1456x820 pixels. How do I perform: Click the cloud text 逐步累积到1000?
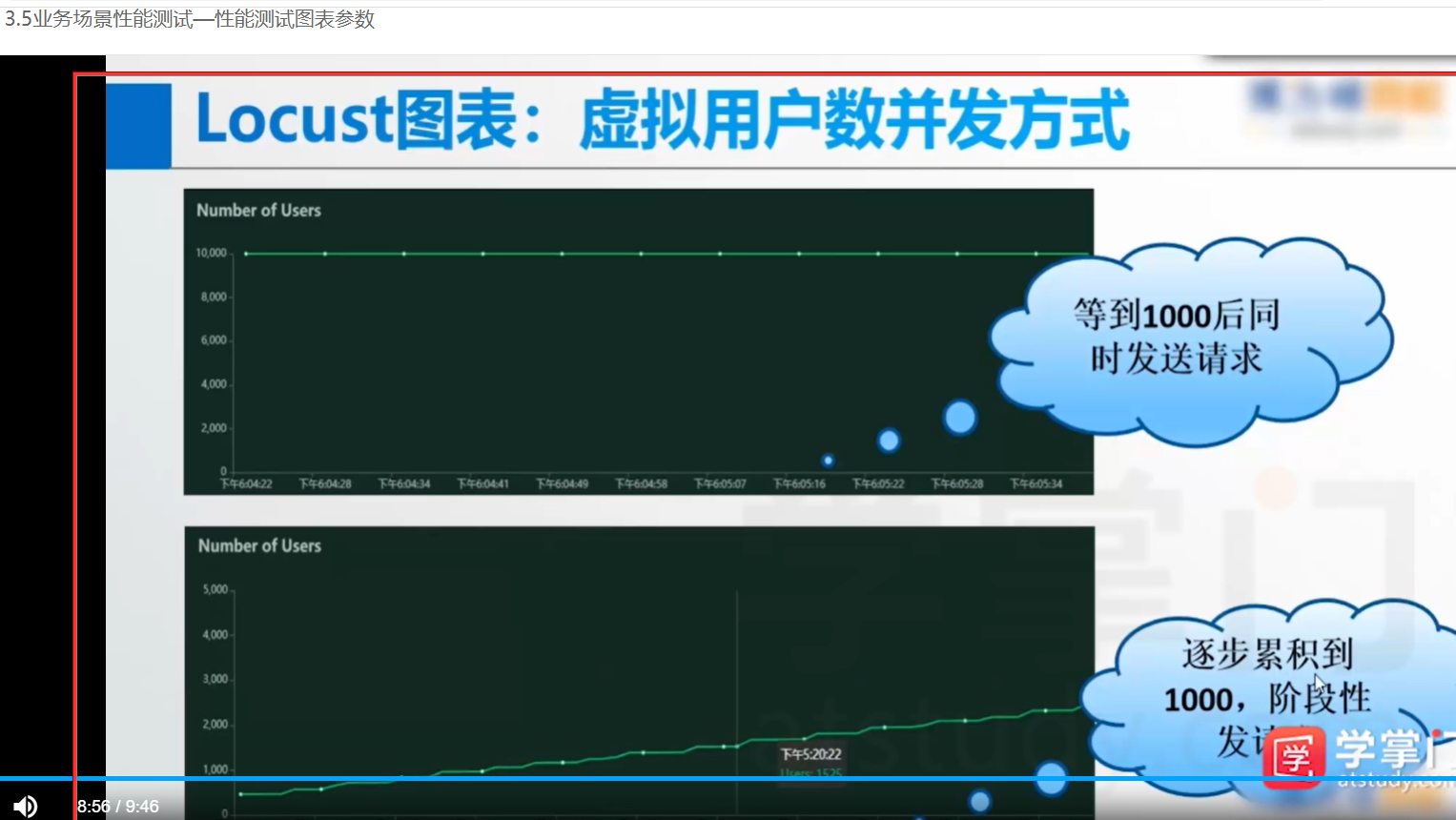point(1268,677)
